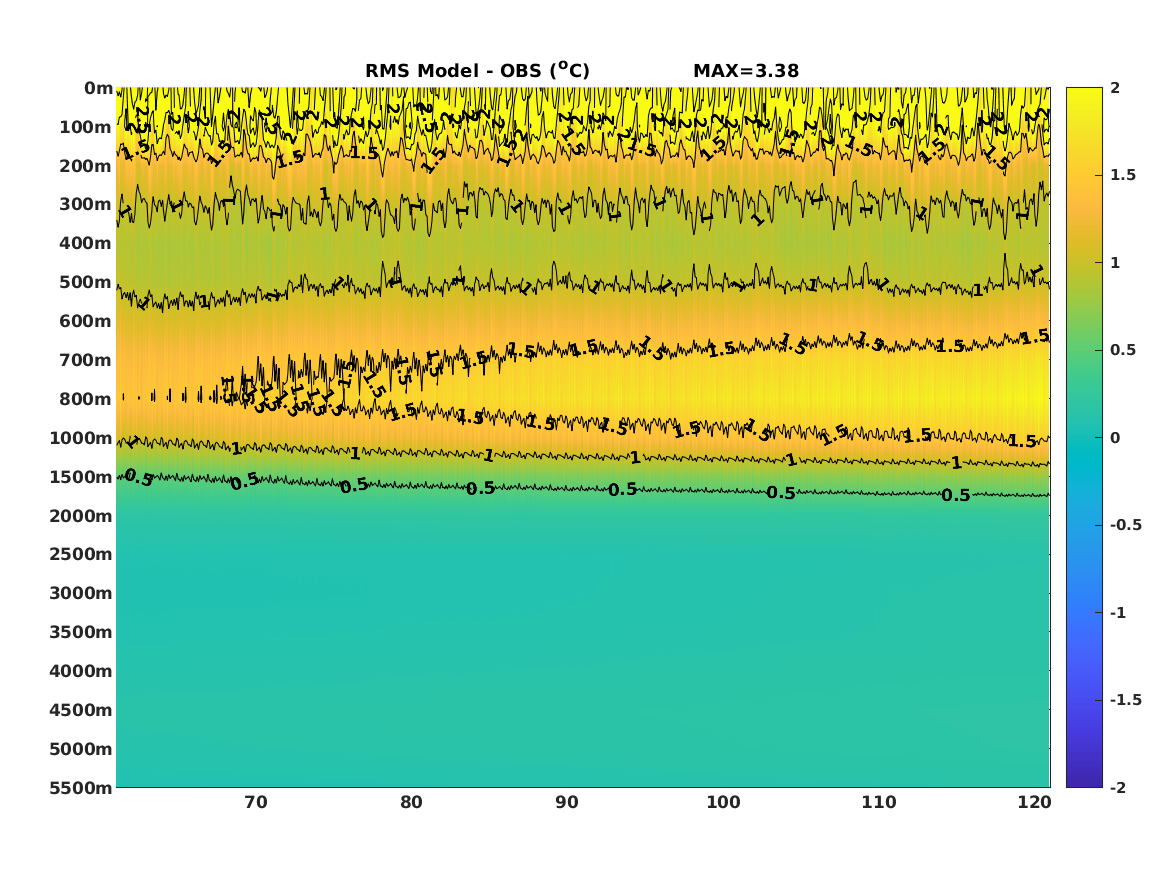This screenshot has width=1167, height=875.
Task: Click the plot title 'RMS Model - OBS (°C)'
Action: pyautogui.click(x=477, y=70)
